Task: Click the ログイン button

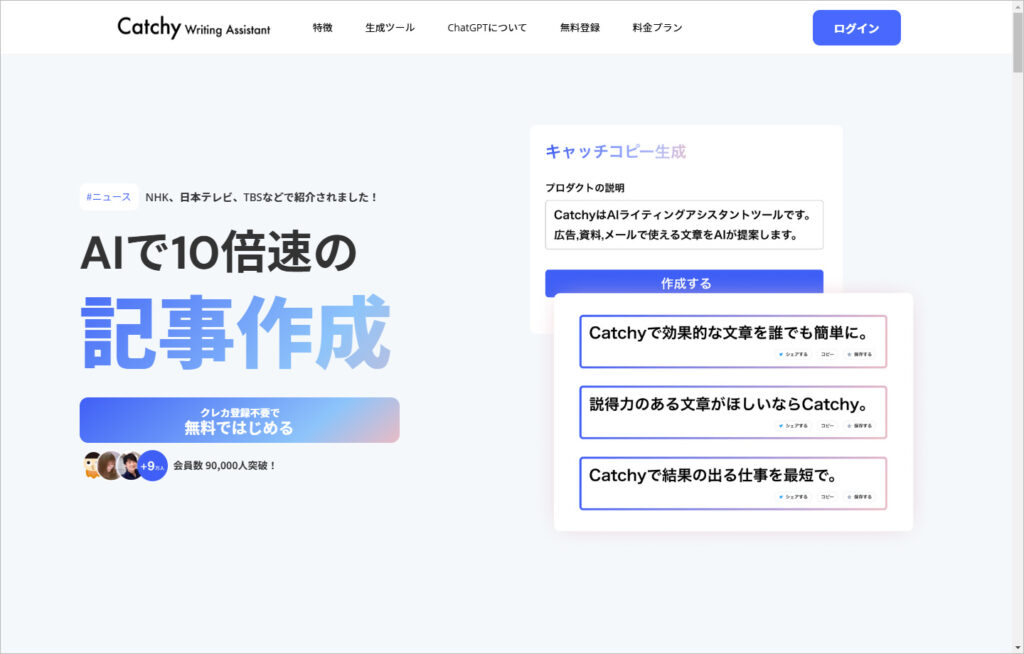Action: pyautogui.click(x=856, y=28)
